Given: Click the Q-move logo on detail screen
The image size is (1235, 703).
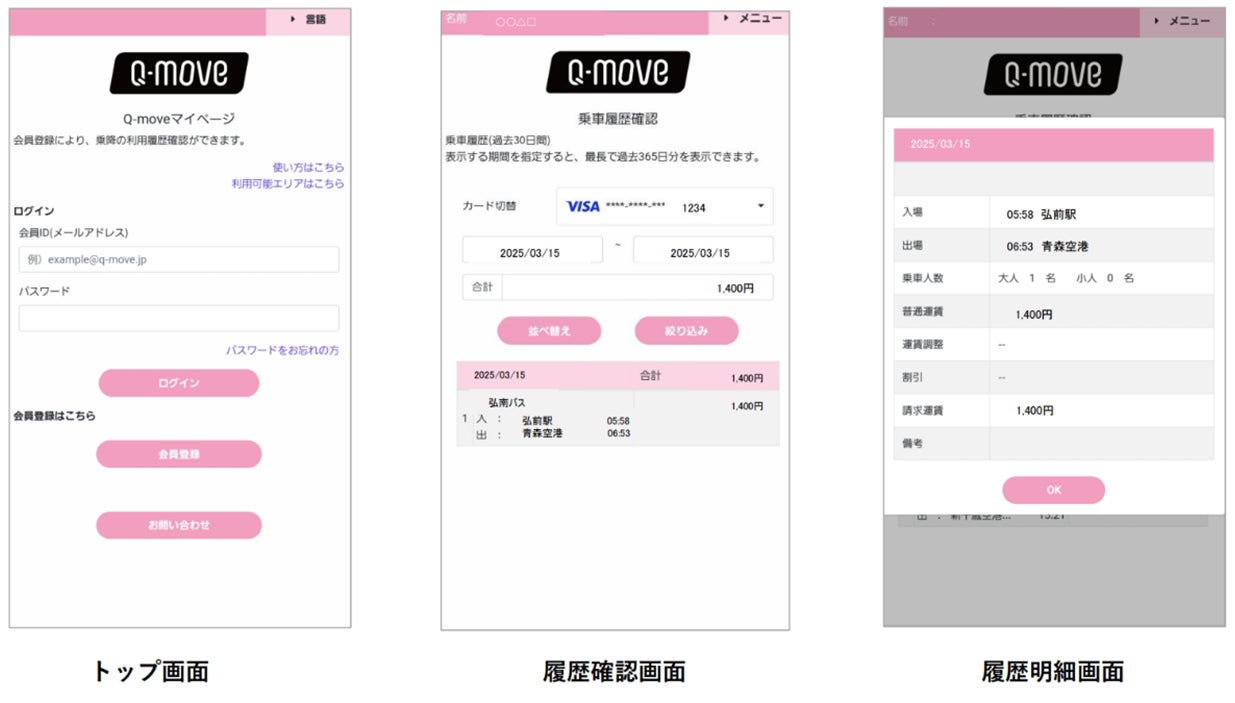Looking at the screenshot, I should coord(1054,75).
